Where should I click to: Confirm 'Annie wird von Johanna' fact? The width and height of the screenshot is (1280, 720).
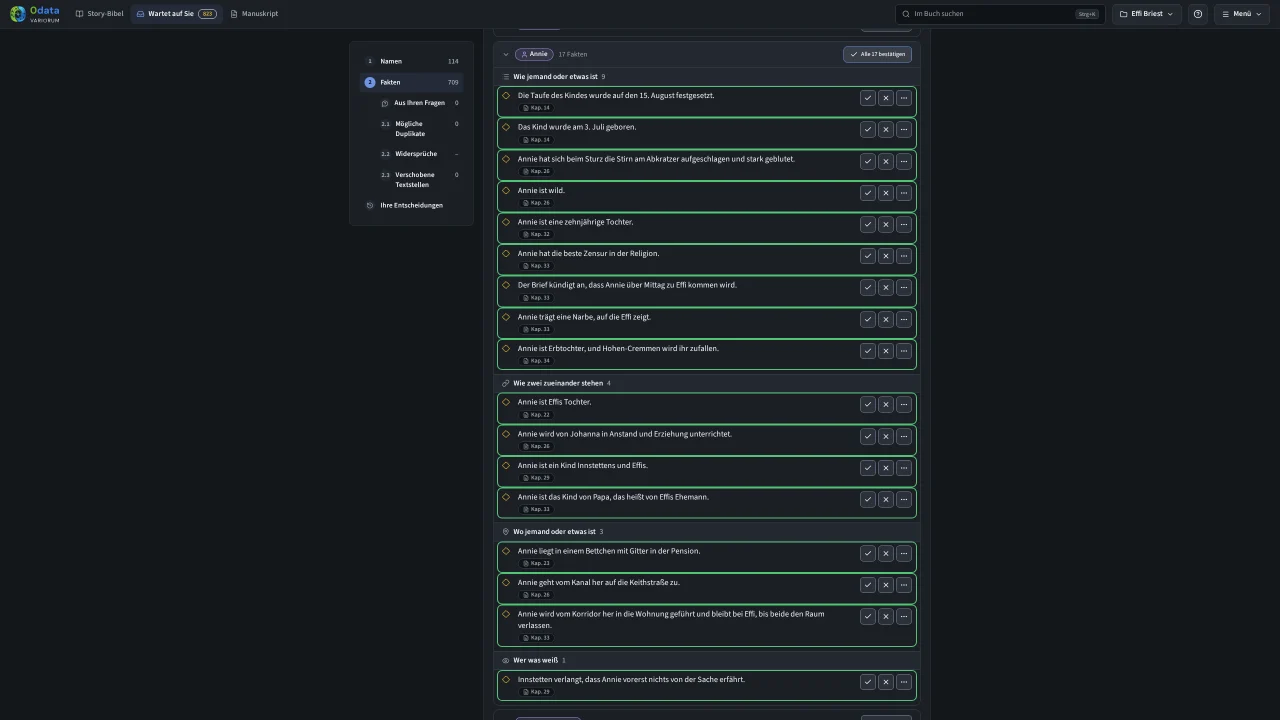click(868, 437)
